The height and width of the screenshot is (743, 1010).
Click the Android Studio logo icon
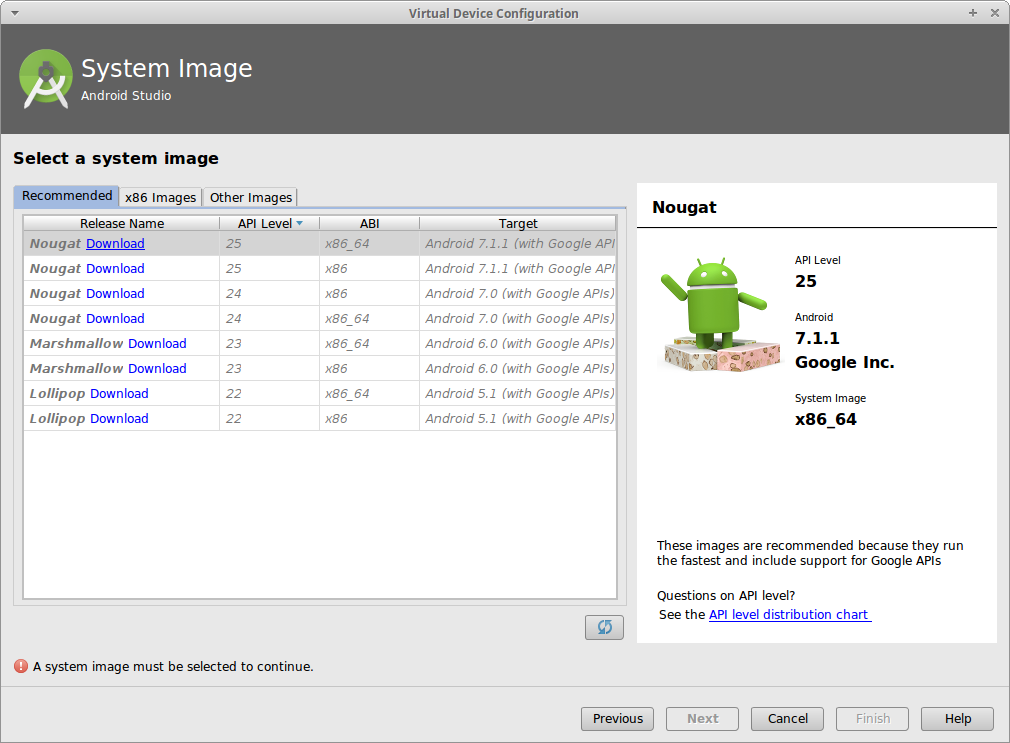[45, 78]
